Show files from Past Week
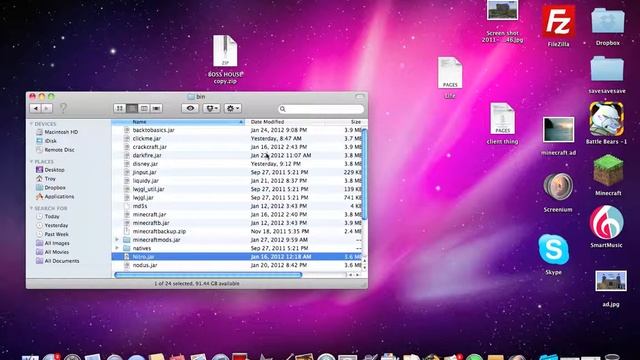 (52, 234)
